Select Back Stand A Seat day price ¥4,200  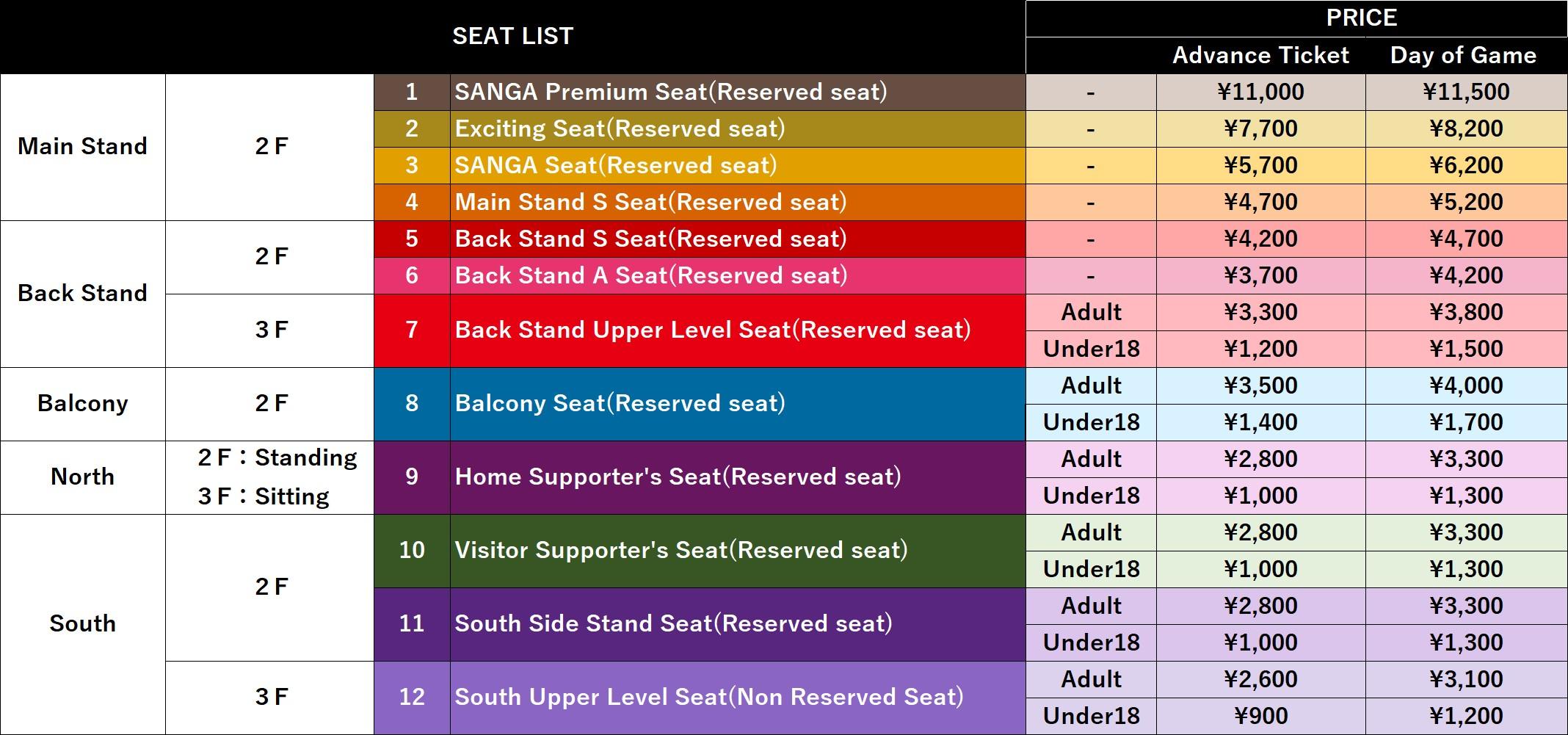click(1466, 275)
